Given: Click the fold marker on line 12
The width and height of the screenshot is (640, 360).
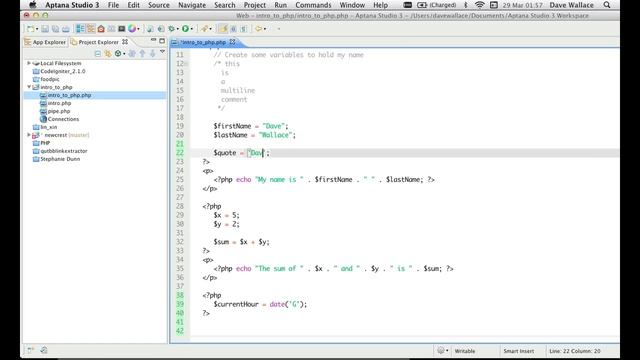Looking at the screenshot, I should [187, 64].
